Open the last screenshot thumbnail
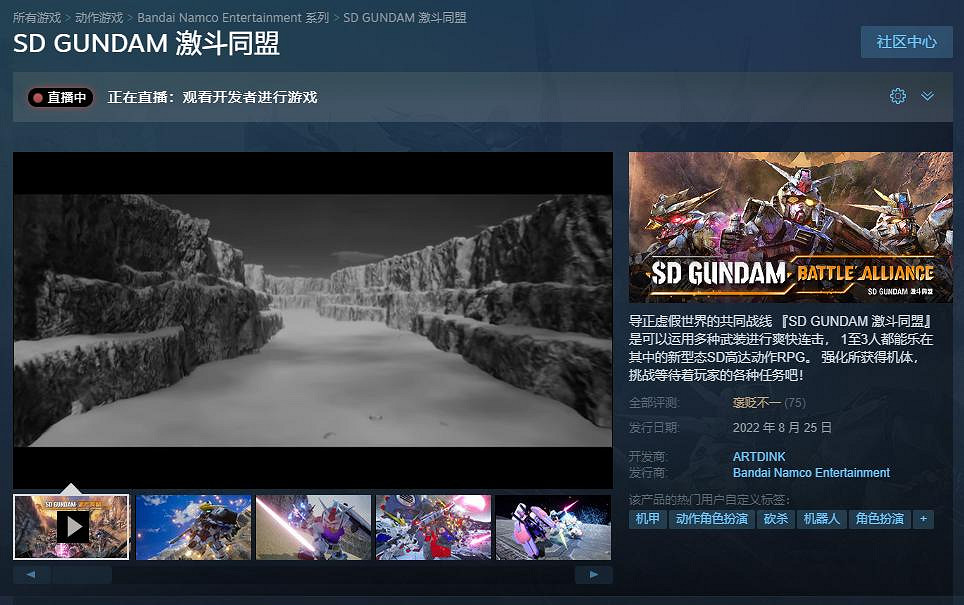964x605 pixels. 554,527
